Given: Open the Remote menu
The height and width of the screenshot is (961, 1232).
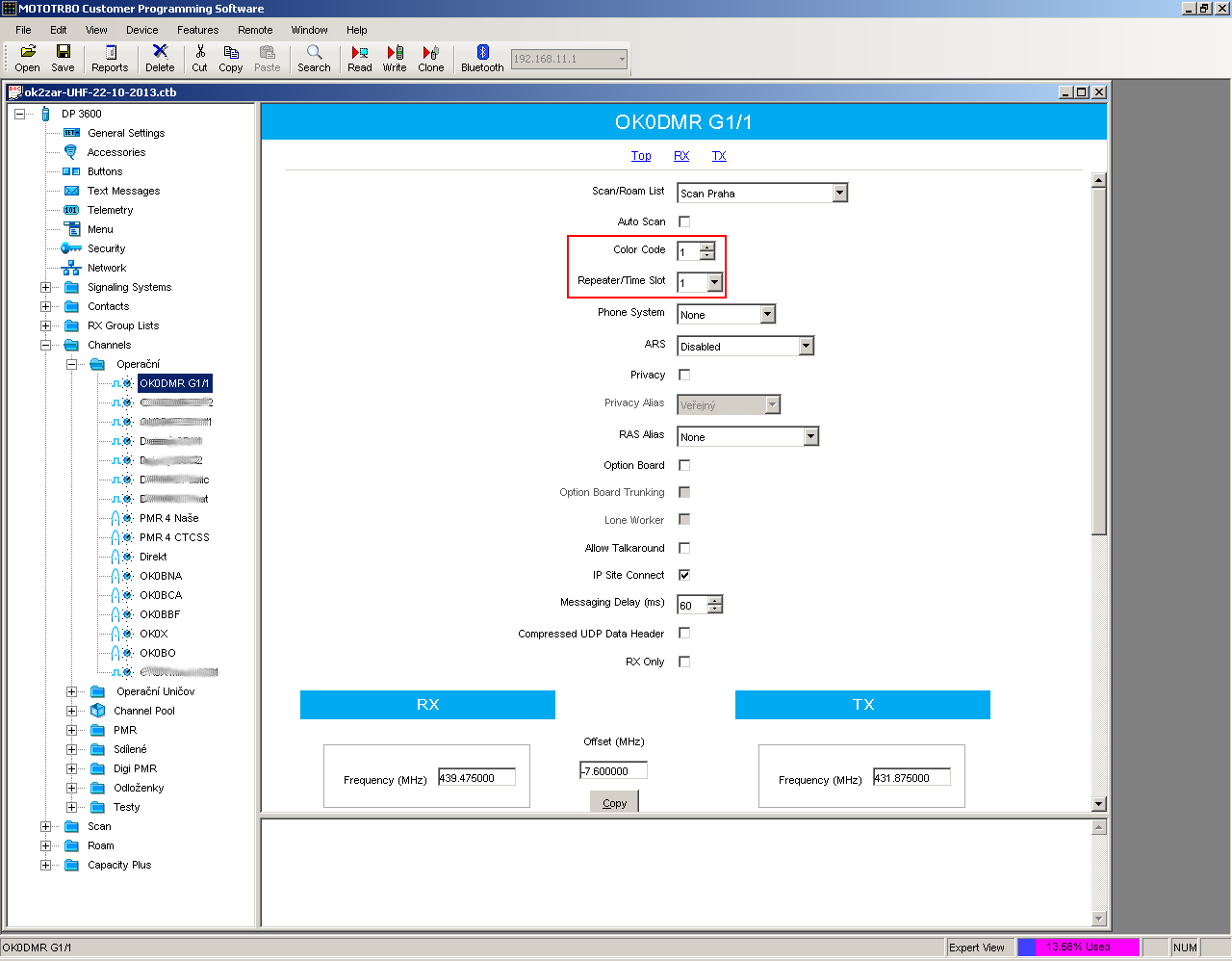Looking at the screenshot, I should [x=255, y=30].
